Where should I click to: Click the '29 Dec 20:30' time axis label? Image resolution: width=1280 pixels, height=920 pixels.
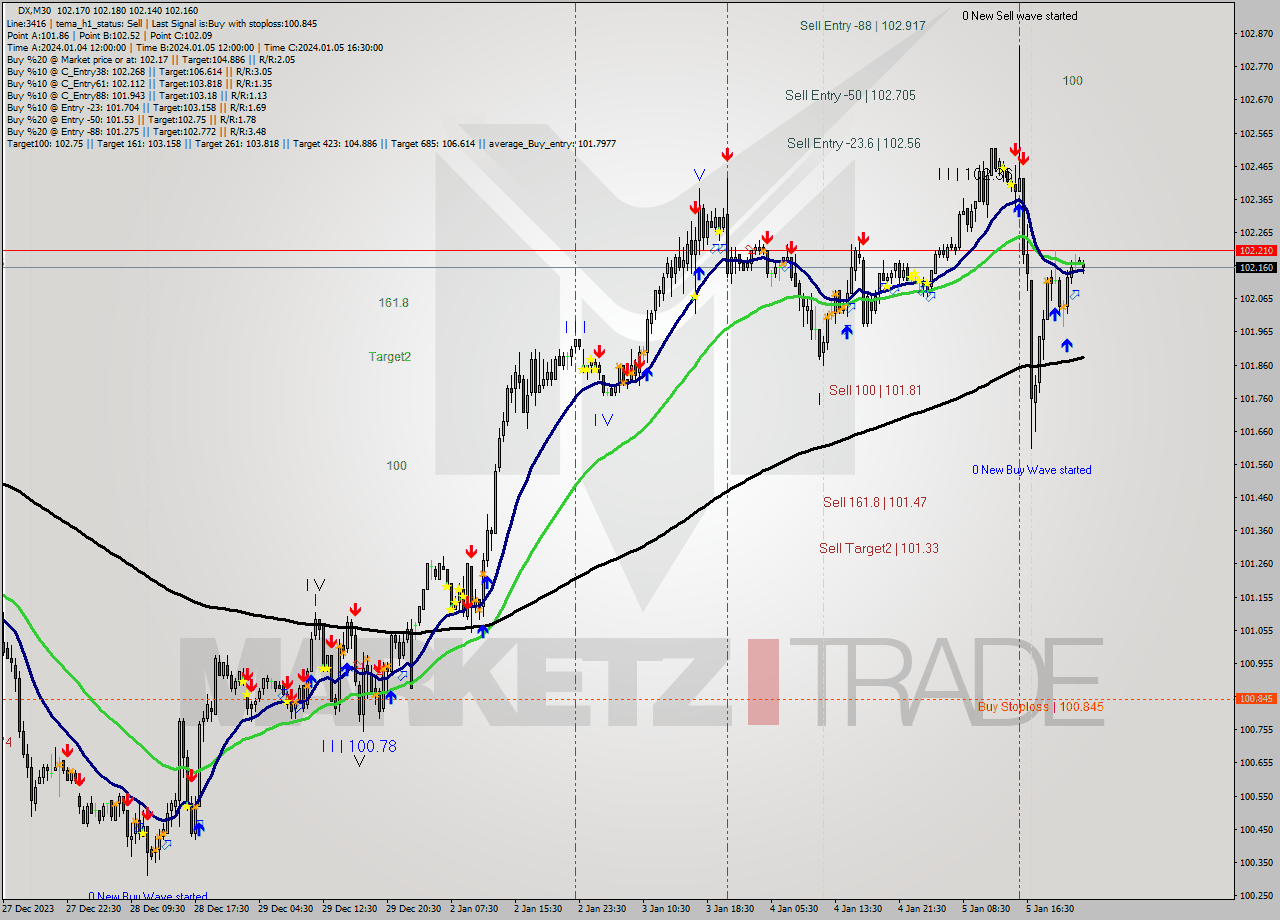click(x=414, y=909)
